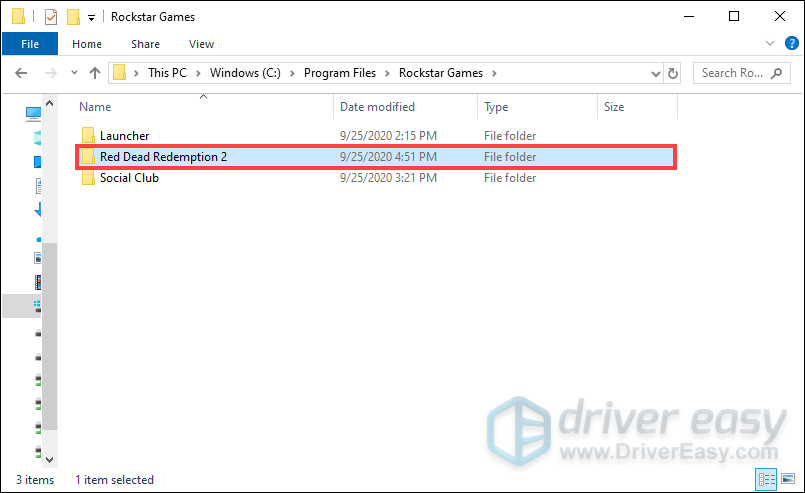Viewport: 805px width, 493px height.
Task: Expand the chevron after This PC breadcrumb
Action: click(198, 73)
